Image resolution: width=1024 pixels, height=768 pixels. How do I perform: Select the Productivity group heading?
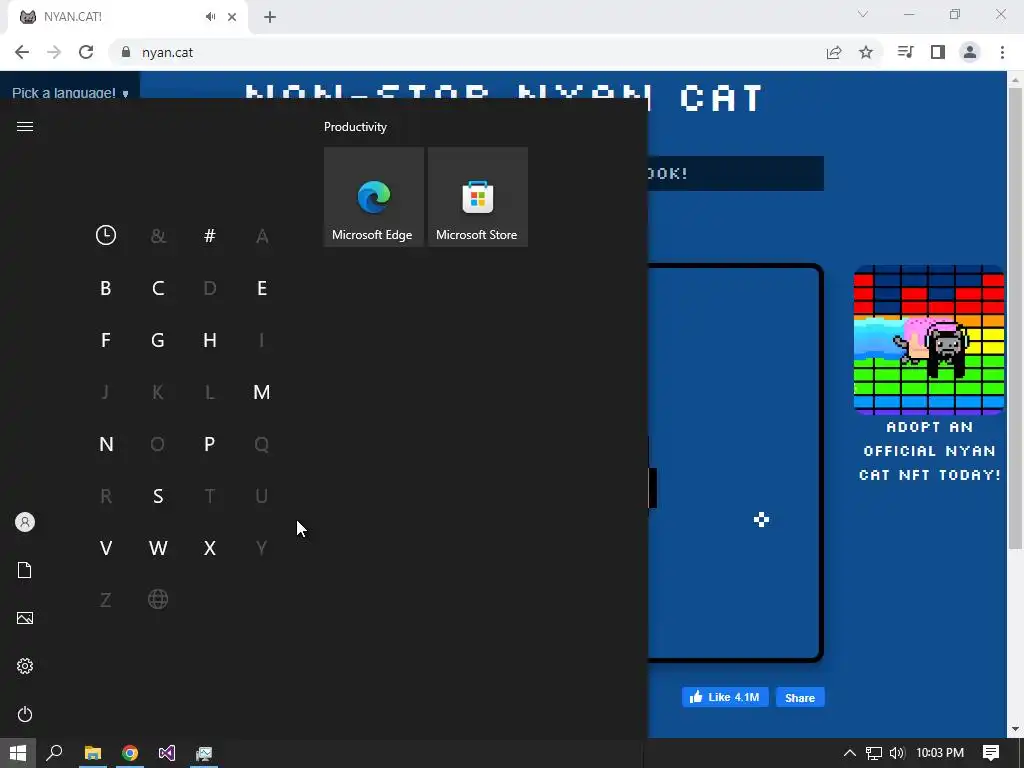(355, 127)
